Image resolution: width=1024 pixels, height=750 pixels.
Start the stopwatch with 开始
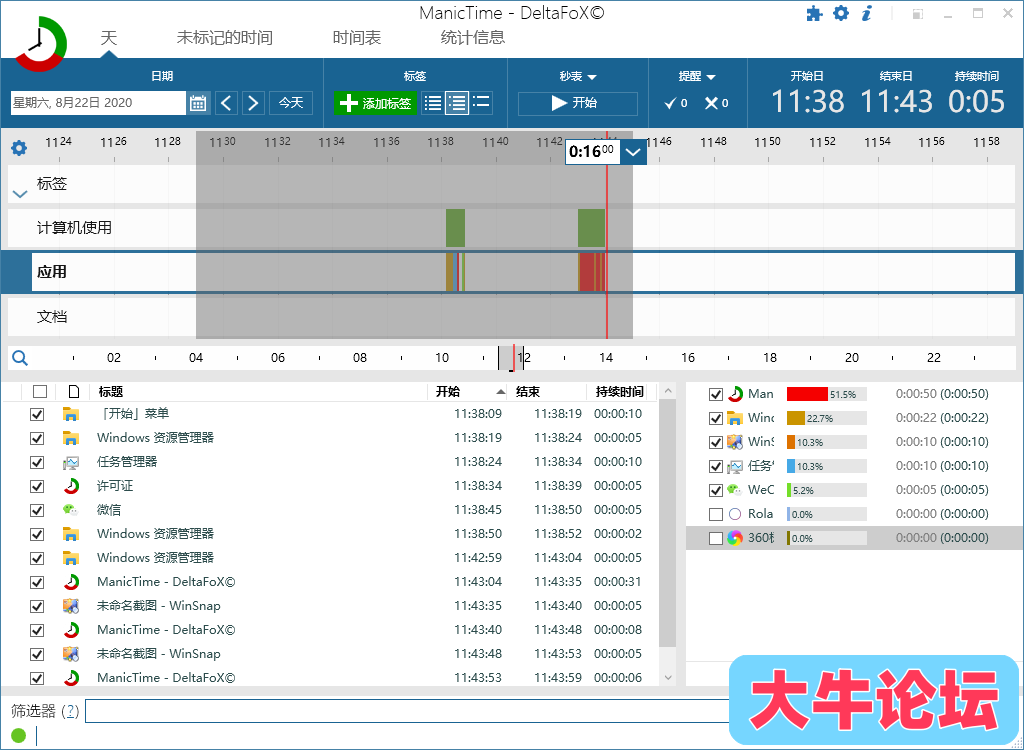(578, 103)
